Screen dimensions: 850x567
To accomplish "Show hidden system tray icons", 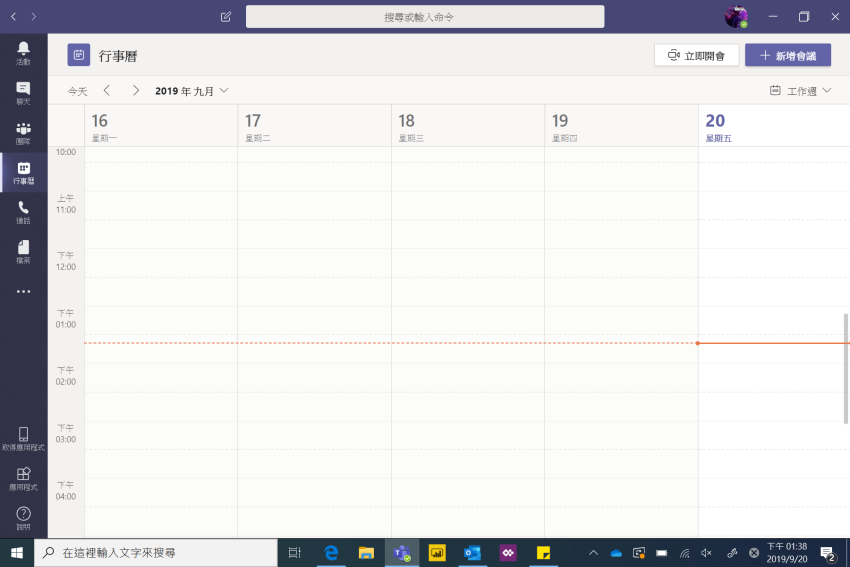I will pos(594,553).
